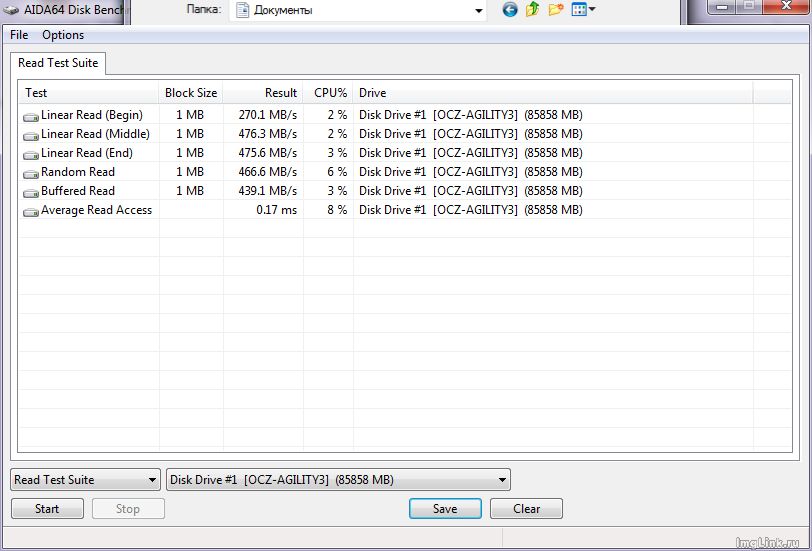Click the Save button
The height and width of the screenshot is (551, 812).
pos(445,509)
